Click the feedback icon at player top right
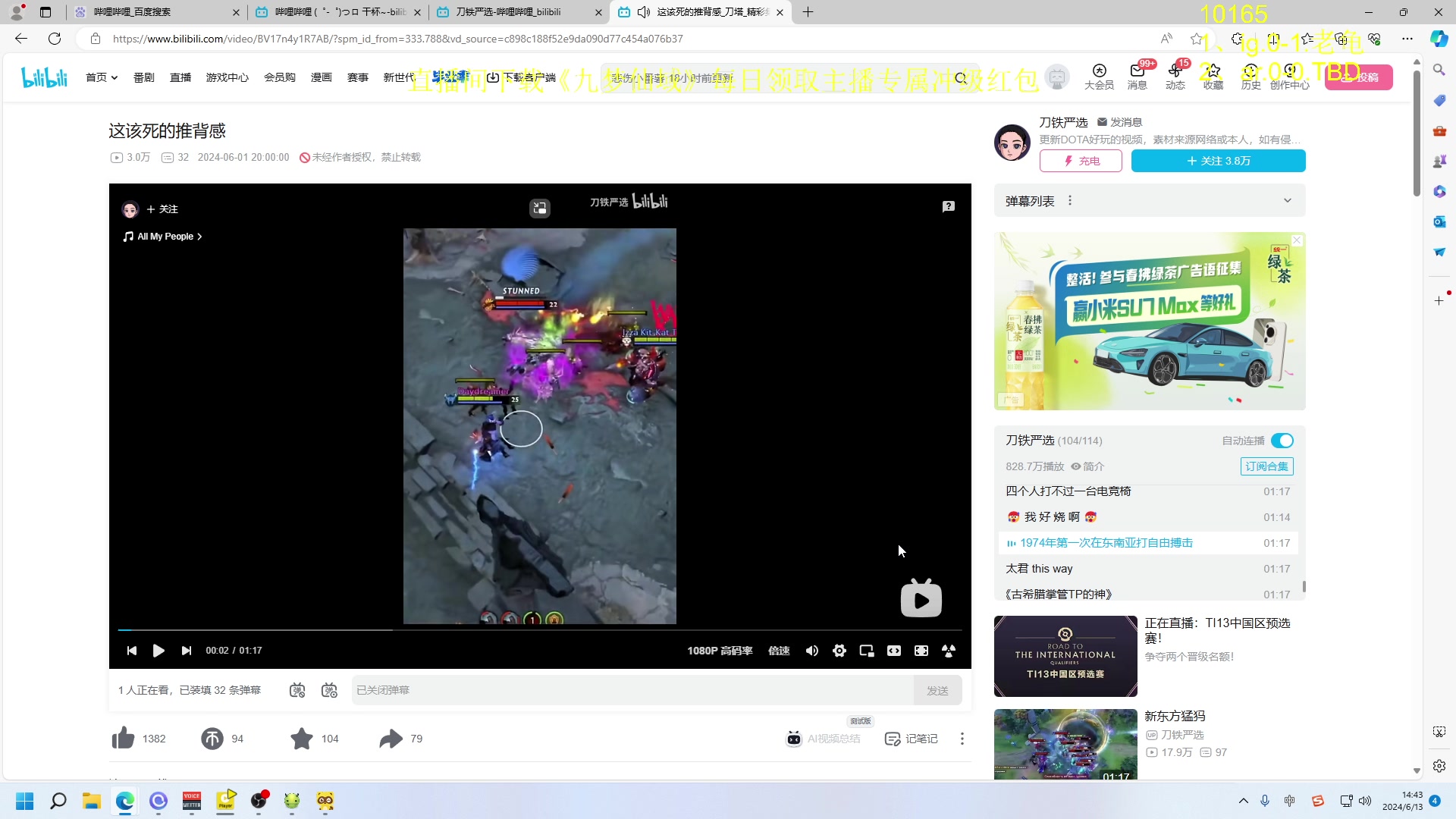The image size is (1456, 819). (x=948, y=206)
